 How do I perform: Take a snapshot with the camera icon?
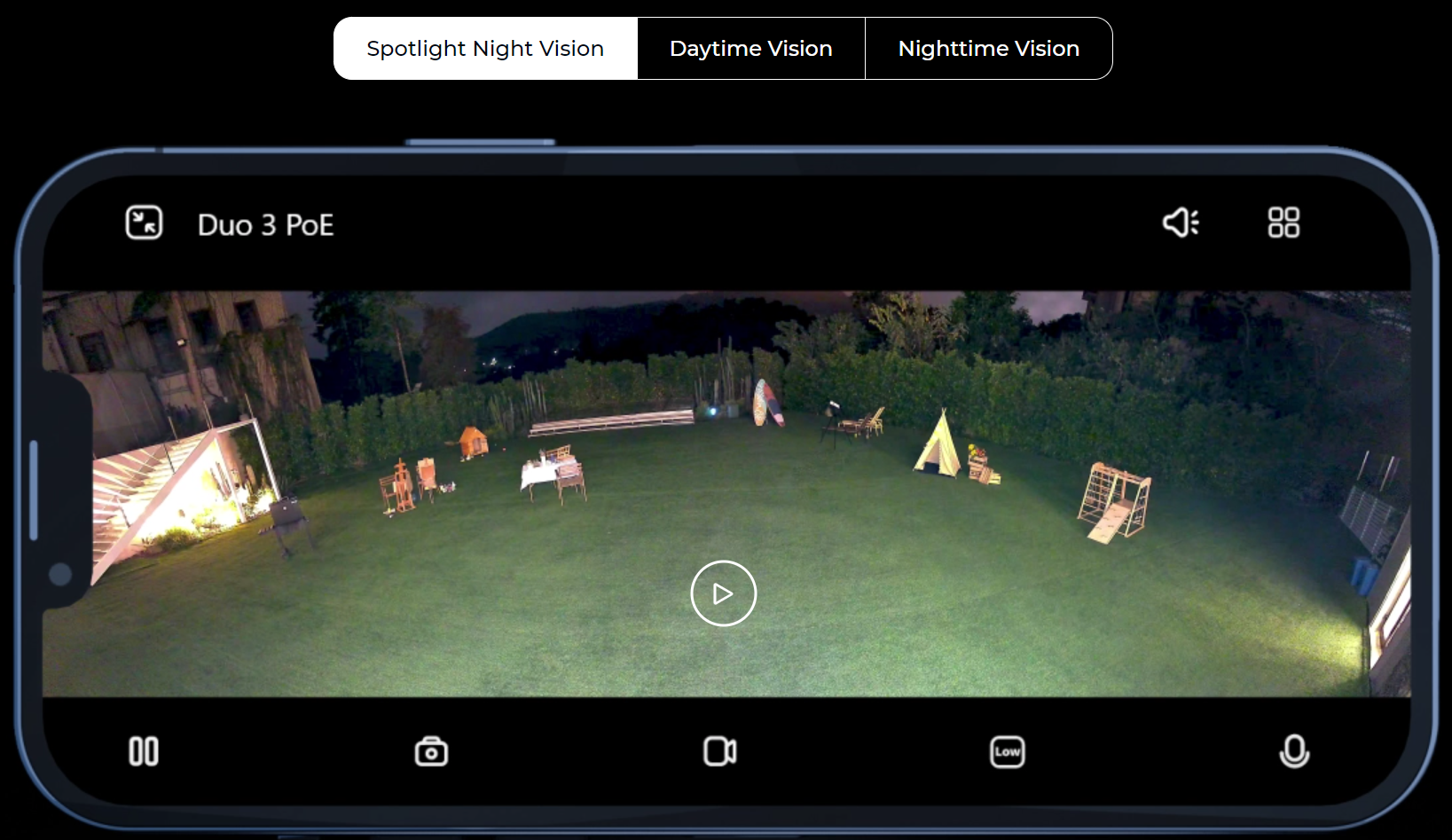[x=431, y=752]
